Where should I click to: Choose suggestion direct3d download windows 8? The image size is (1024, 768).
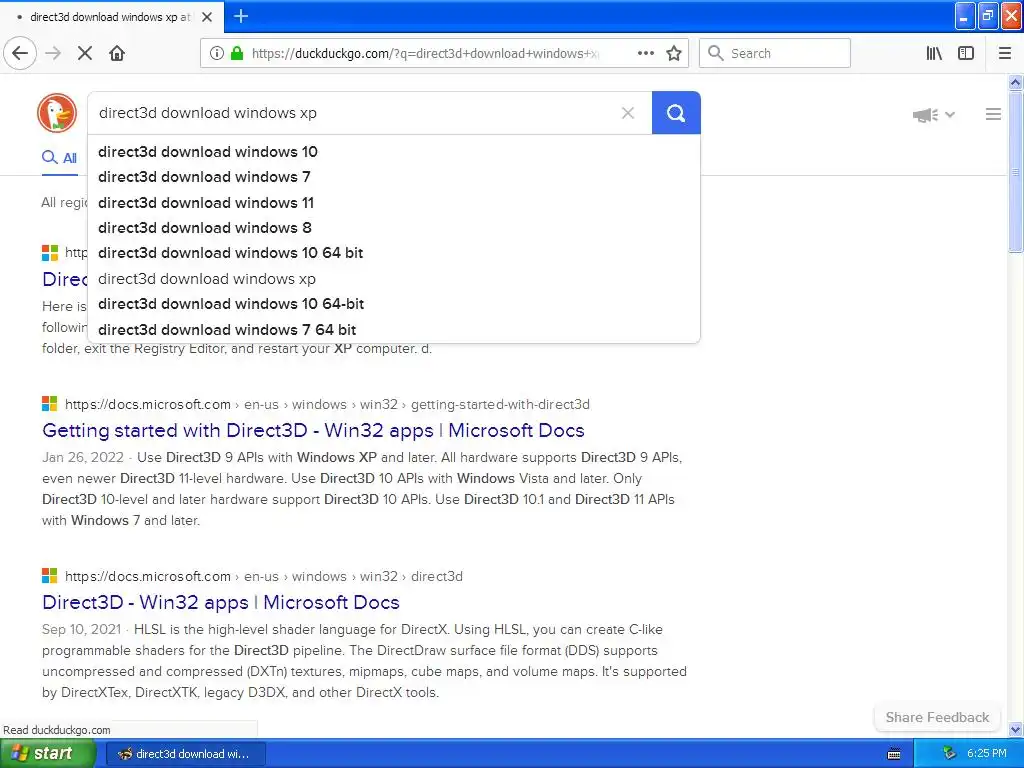394,228
